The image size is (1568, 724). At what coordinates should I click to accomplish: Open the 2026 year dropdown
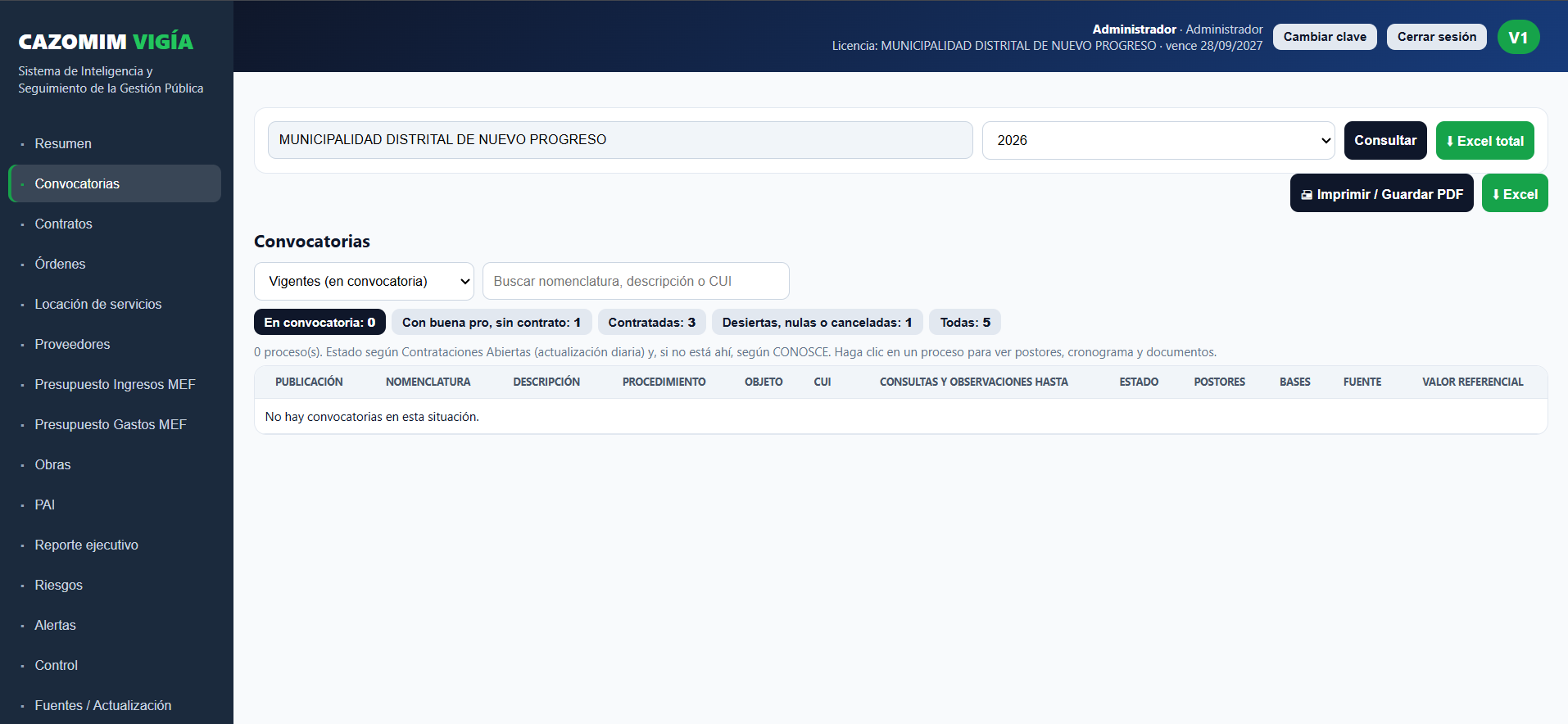(1158, 140)
